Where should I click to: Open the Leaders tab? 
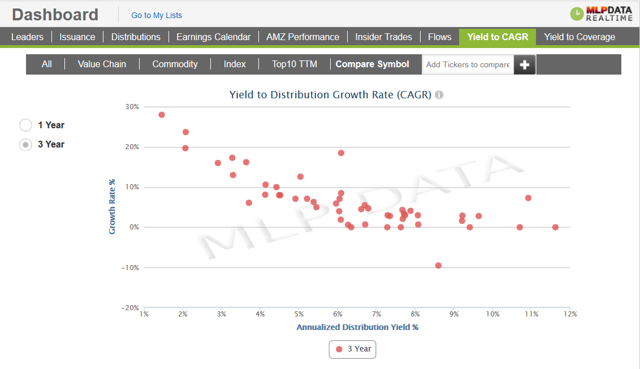click(x=27, y=37)
